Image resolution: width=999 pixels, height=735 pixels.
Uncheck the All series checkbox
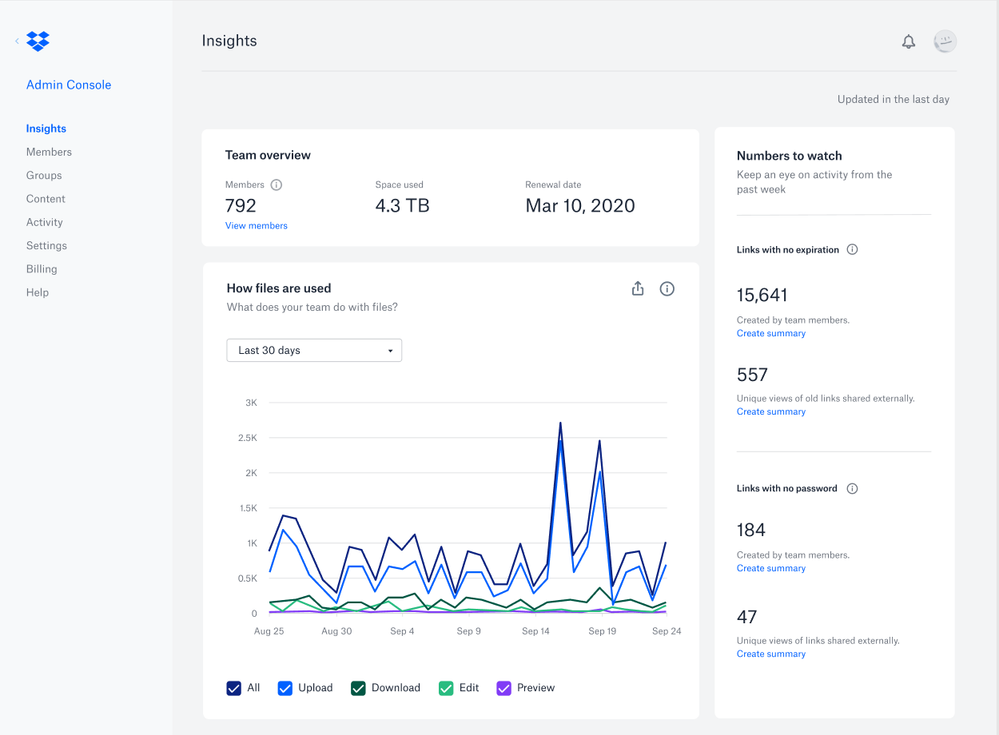pos(234,688)
